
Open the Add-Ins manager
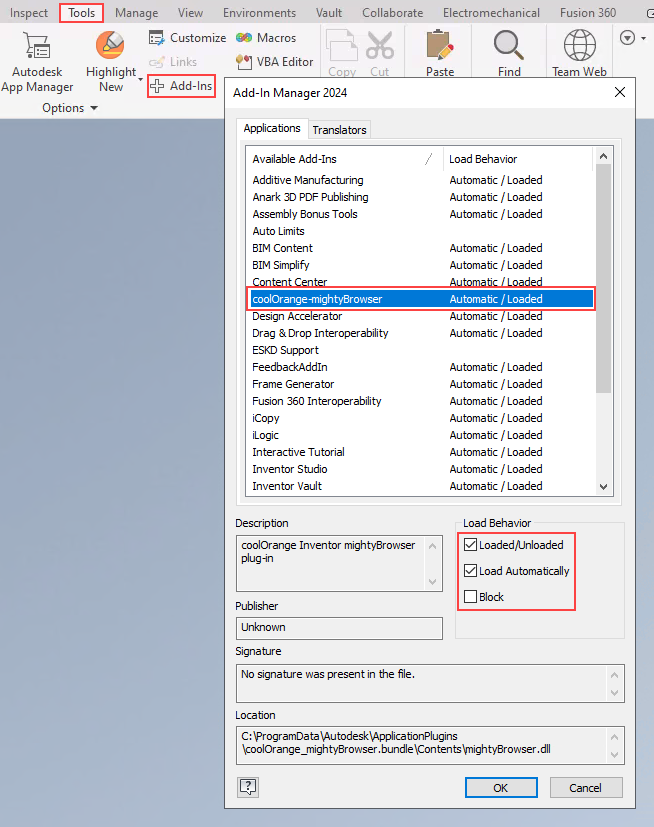(x=181, y=86)
